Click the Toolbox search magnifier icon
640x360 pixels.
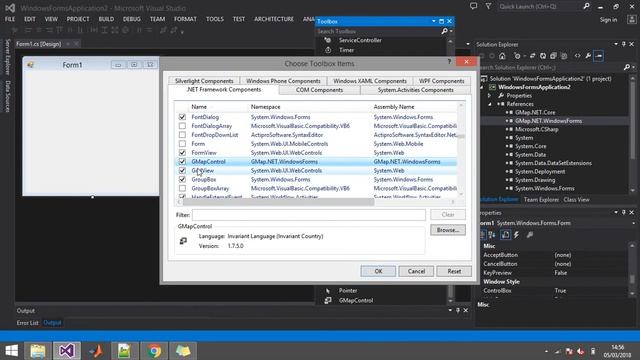click(444, 31)
